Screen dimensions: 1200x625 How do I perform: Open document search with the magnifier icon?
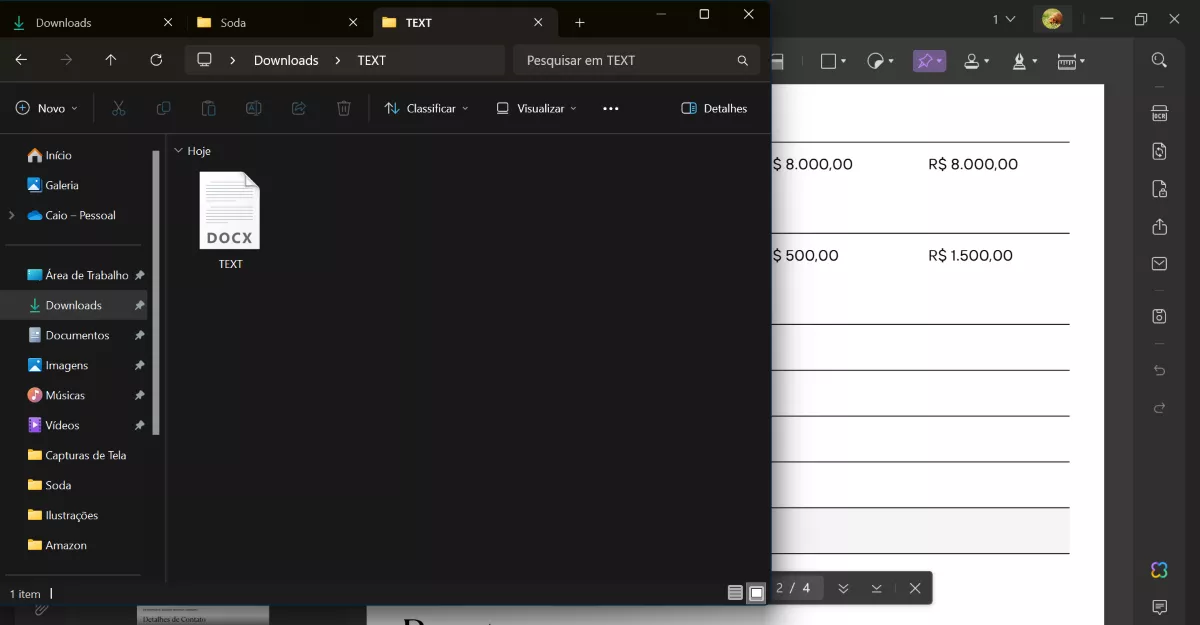[x=1158, y=59]
